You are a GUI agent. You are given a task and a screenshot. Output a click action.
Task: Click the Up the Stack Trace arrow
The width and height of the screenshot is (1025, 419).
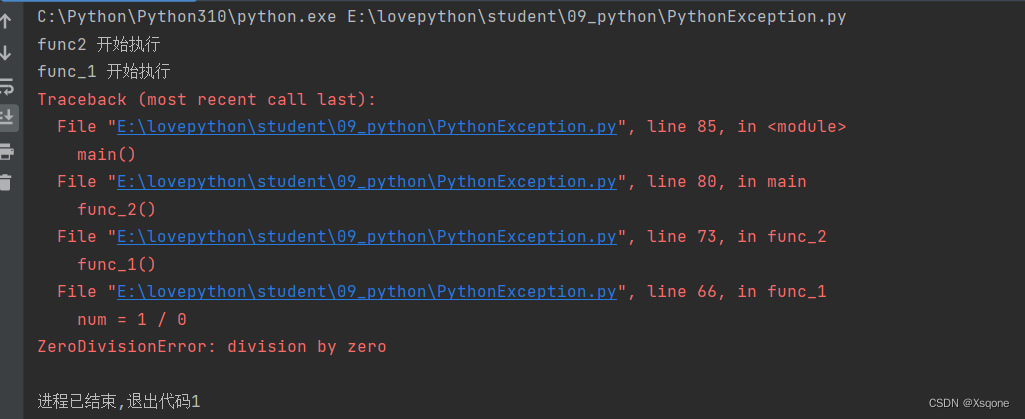click(x=7, y=21)
